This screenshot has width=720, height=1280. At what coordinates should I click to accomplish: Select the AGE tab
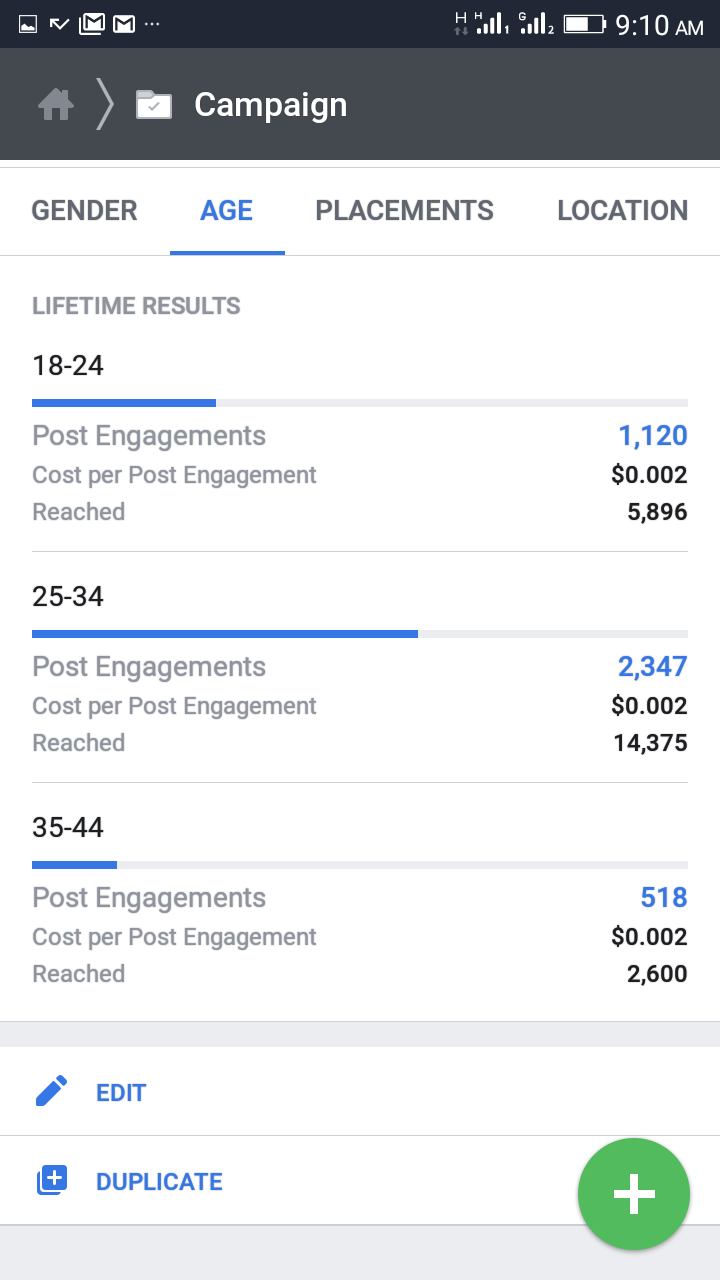227,211
